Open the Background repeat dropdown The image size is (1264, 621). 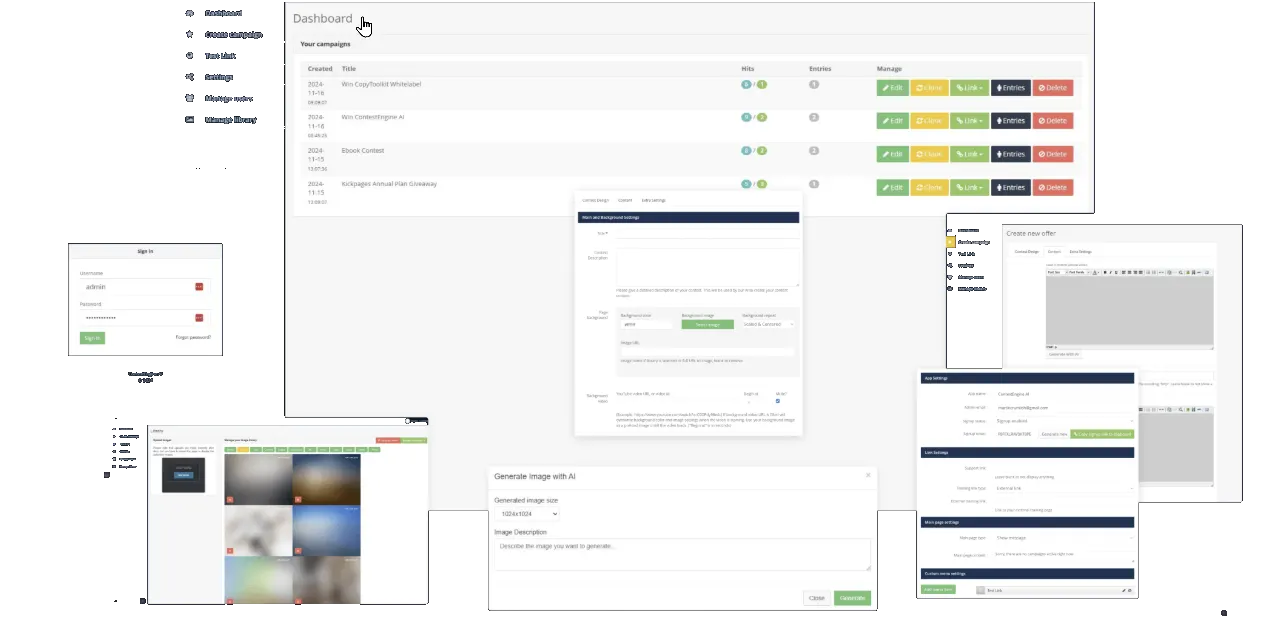click(x=767, y=324)
